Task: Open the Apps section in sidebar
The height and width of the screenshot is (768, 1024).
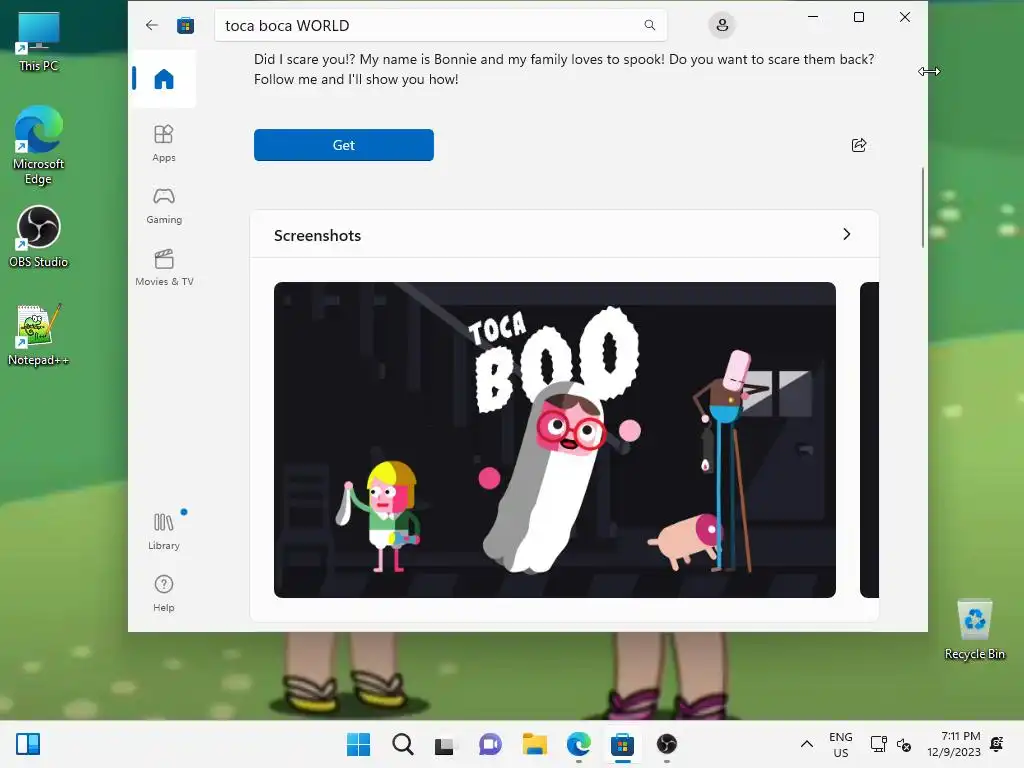Action: pyautogui.click(x=164, y=143)
